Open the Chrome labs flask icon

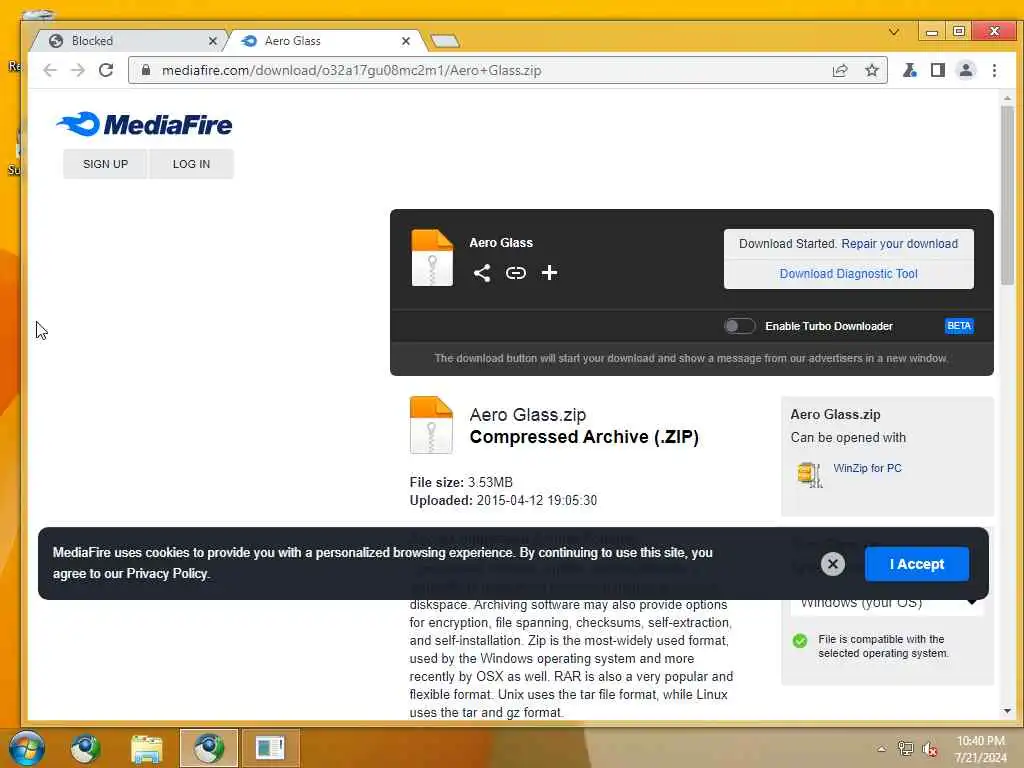909,70
